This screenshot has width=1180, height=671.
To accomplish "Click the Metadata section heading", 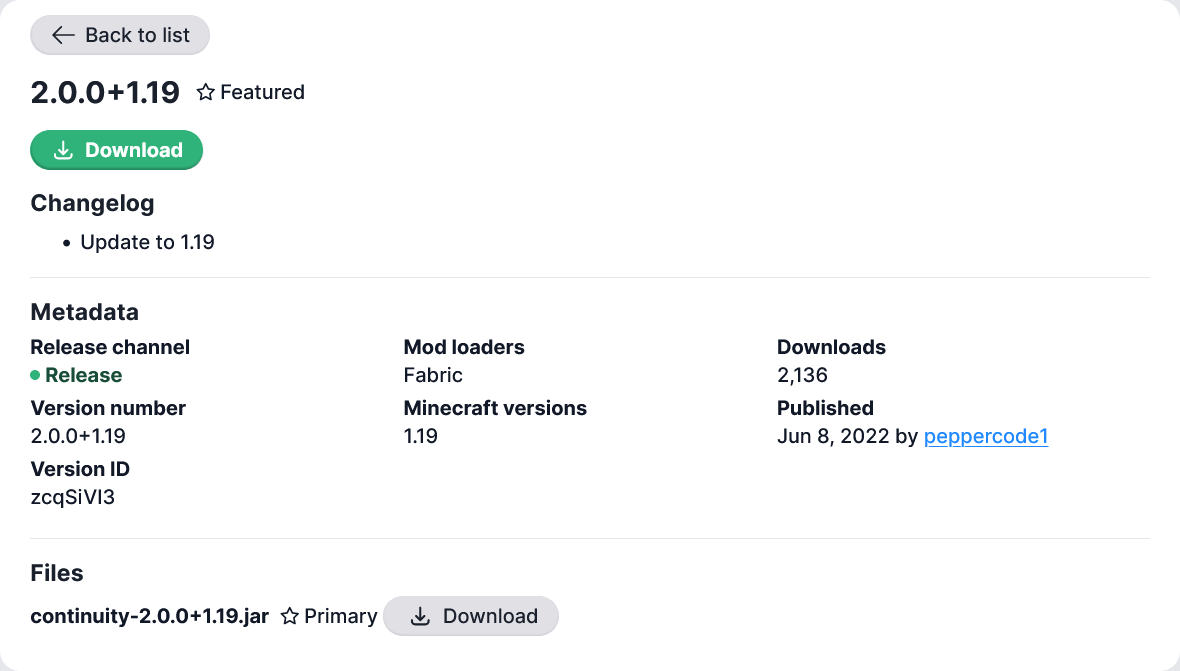I will point(84,312).
